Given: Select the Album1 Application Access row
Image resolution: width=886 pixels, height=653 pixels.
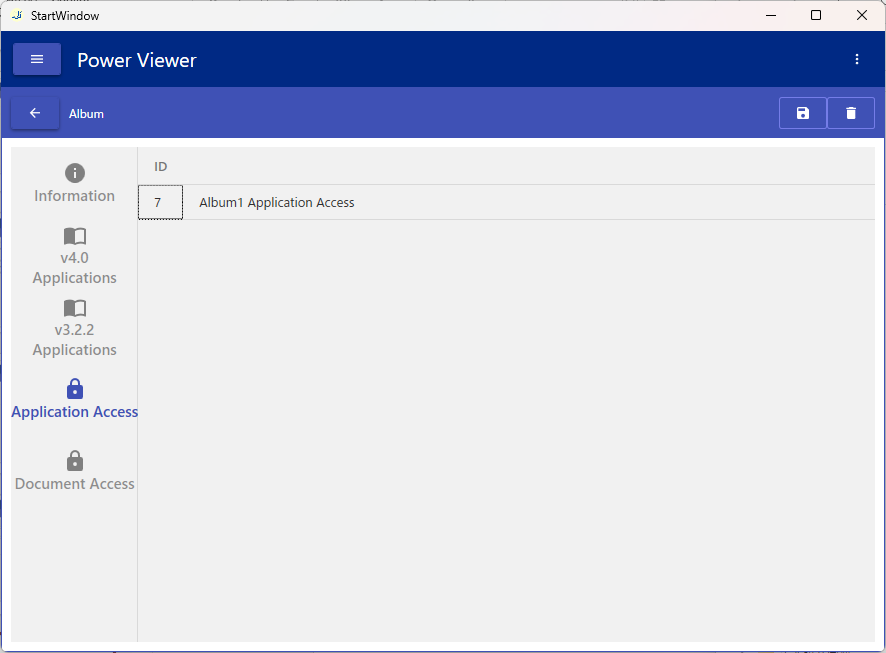Looking at the screenshot, I should [277, 202].
